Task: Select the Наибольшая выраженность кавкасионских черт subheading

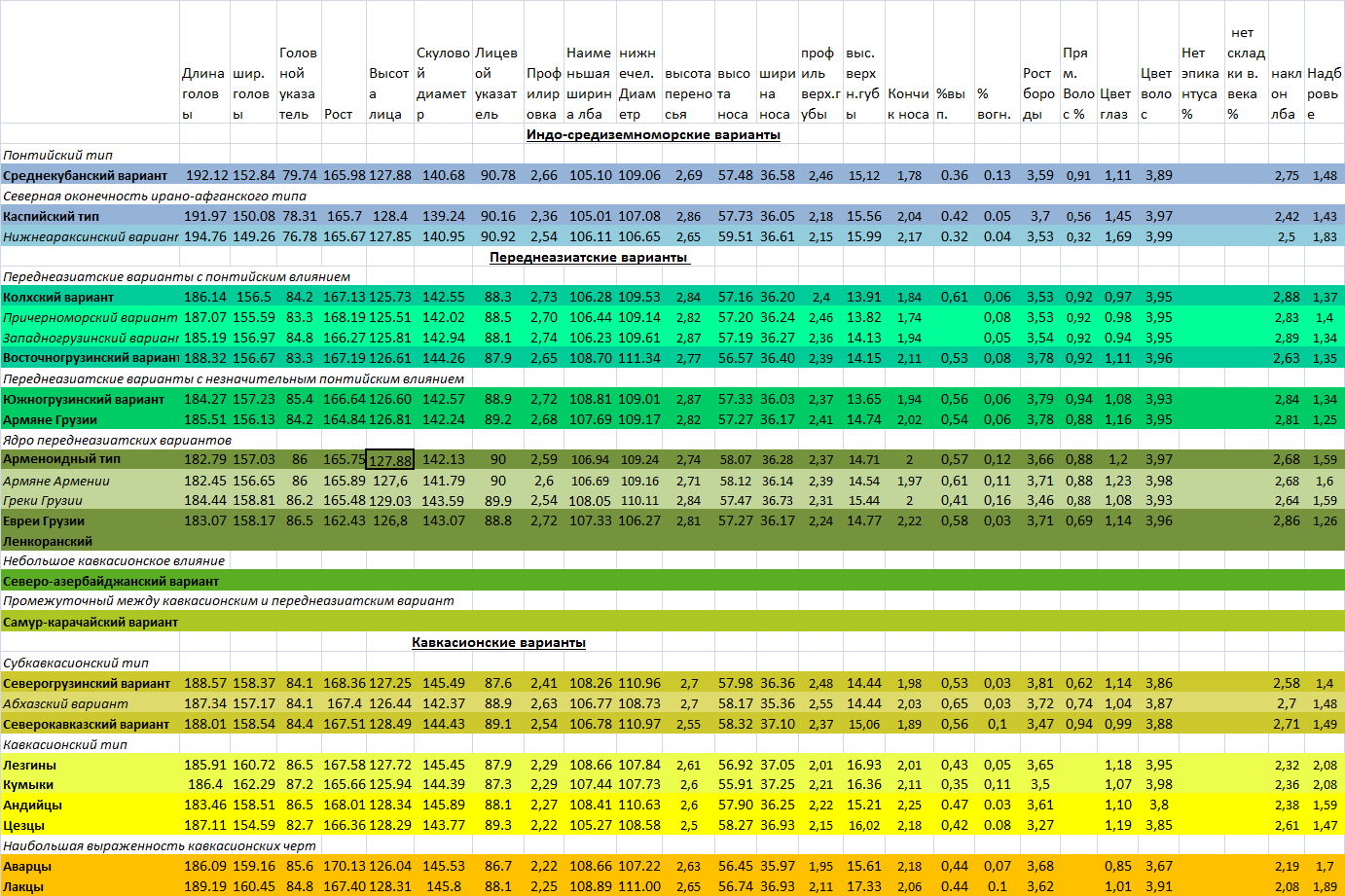Action: [160, 845]
